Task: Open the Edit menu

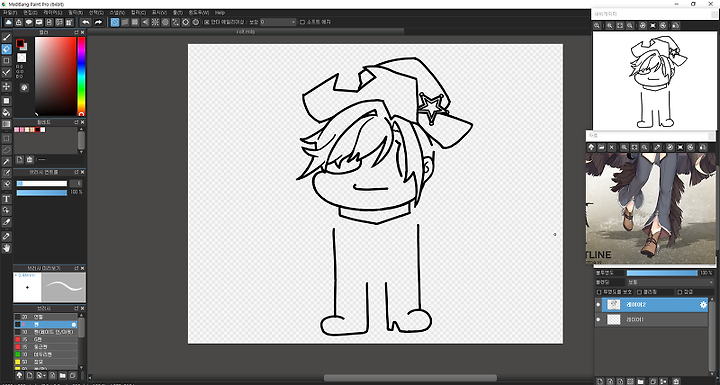Action: pos(30,12)
